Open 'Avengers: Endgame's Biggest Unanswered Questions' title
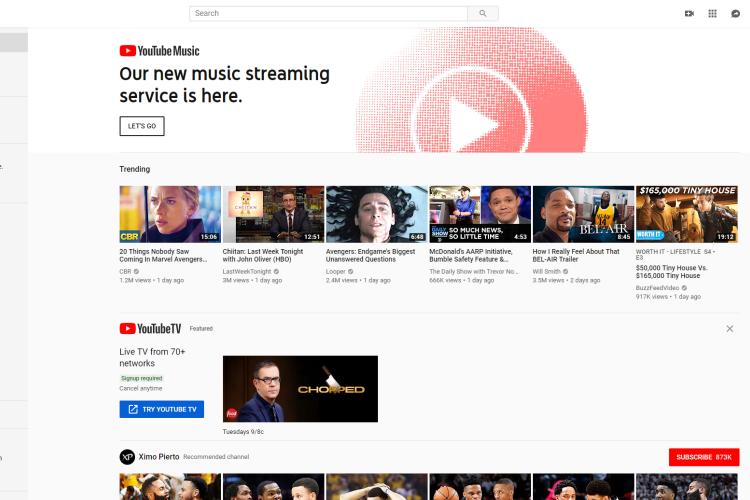This screenshot has width=750, height=500. [x=371, y=256]
